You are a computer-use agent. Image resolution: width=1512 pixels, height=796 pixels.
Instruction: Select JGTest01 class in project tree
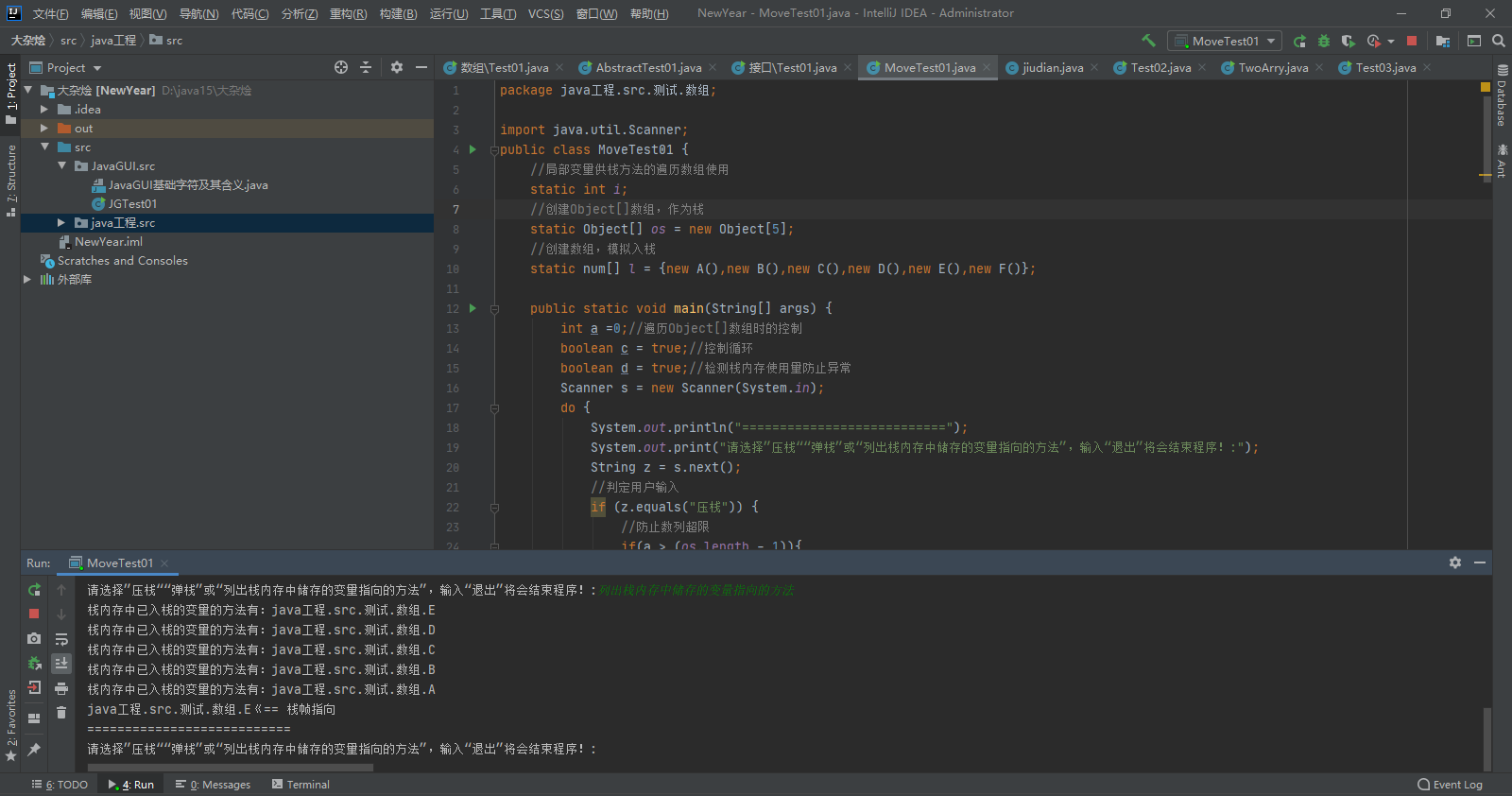131,204
